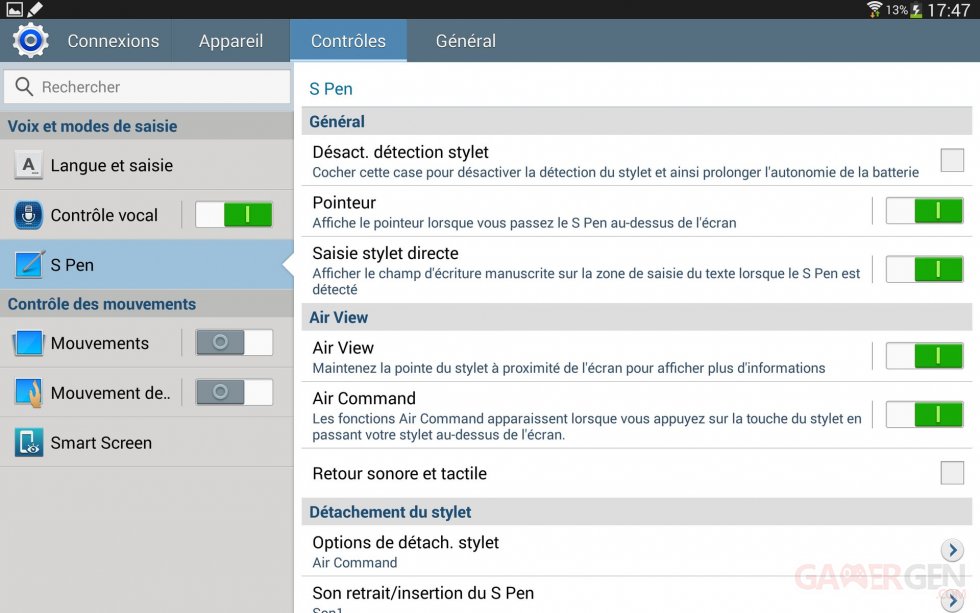
Task: Disable the Pointeur toggle
Action: coord(924,210)
